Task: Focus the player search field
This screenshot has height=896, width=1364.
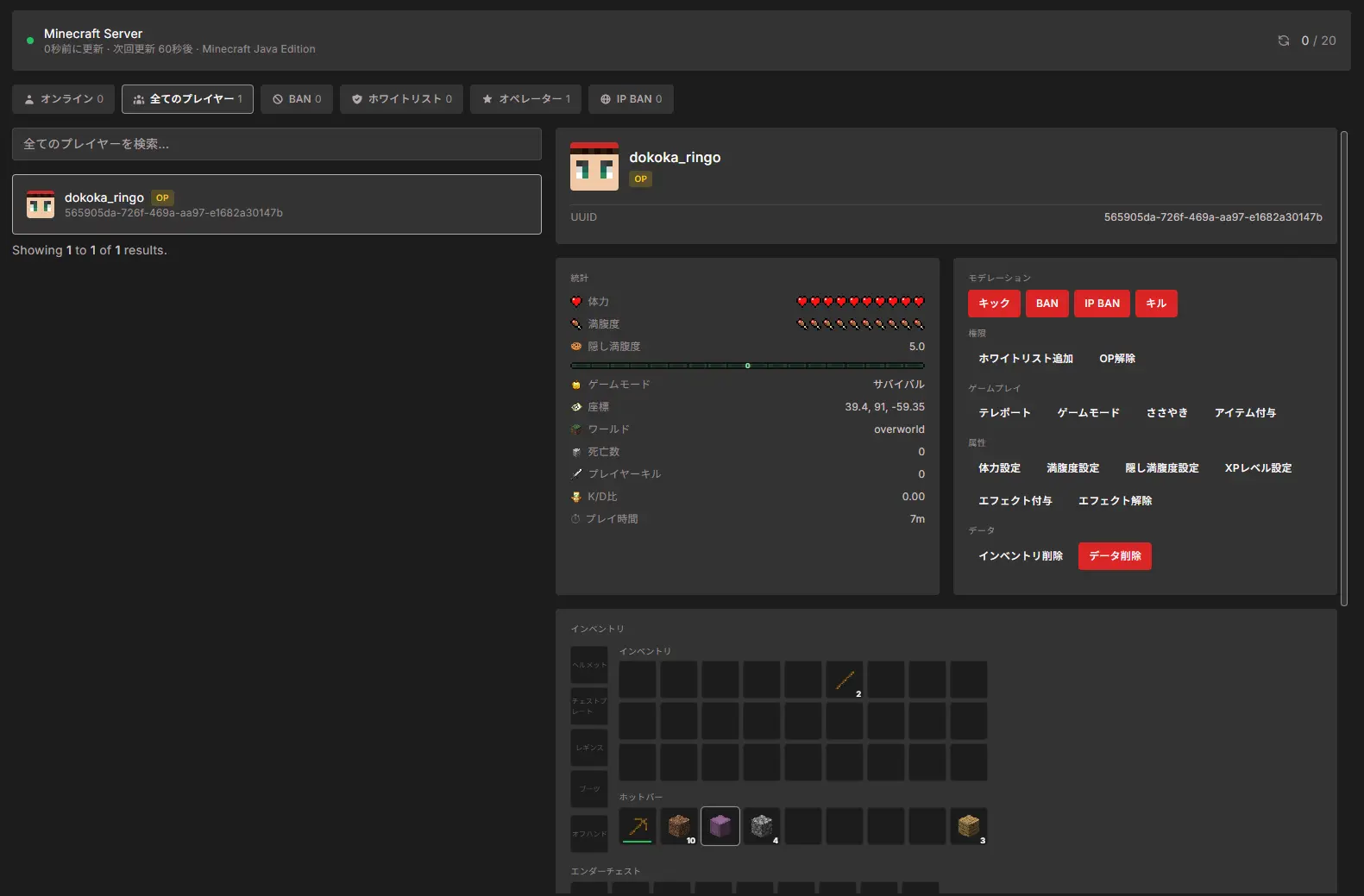Action: [277, 144]
